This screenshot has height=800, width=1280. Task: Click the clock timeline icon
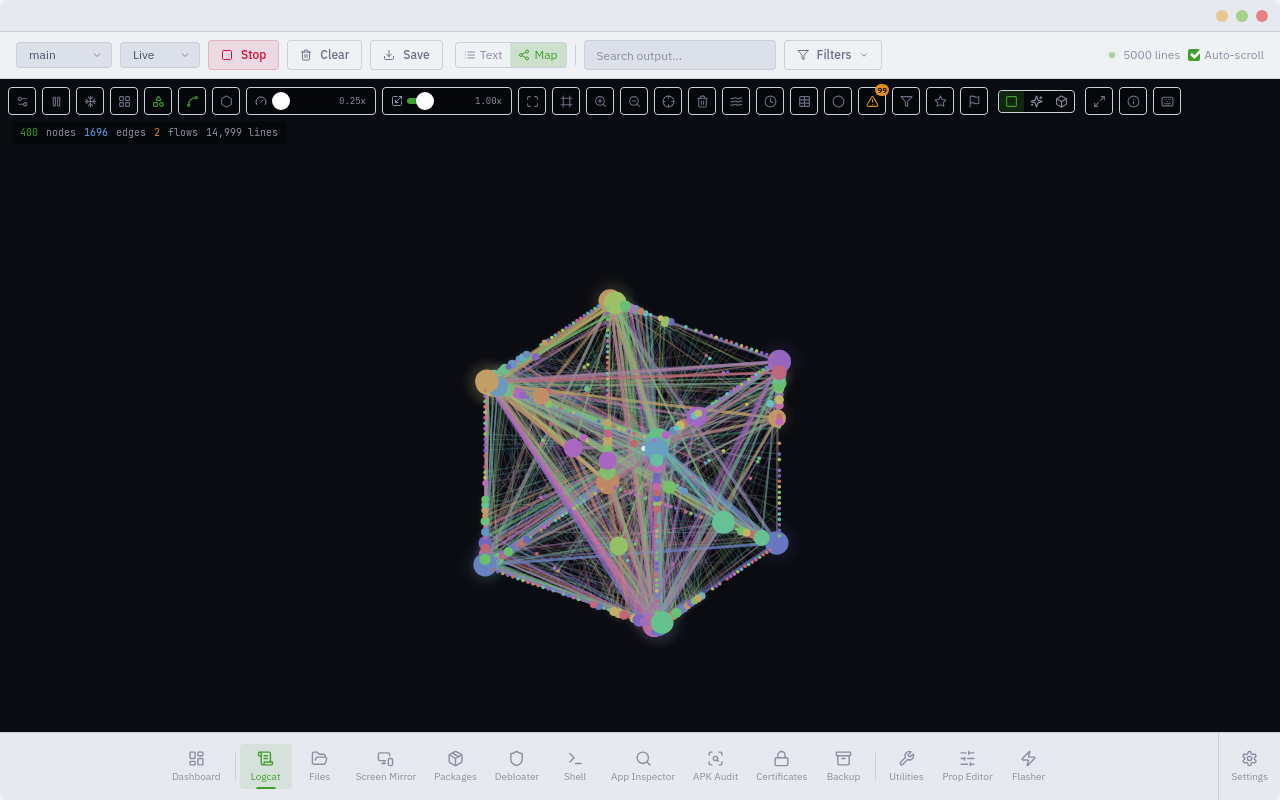point(770,101)
